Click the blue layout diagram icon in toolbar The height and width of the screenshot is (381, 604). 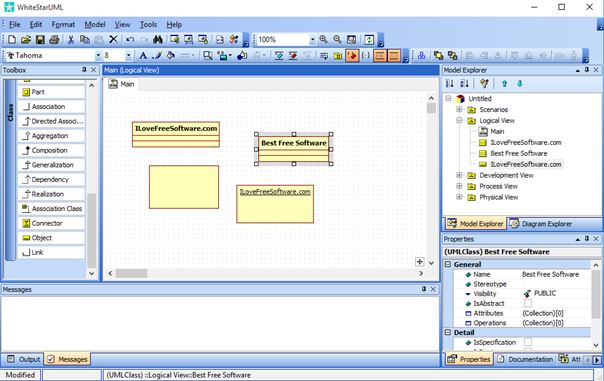pyautogui.click(x=421, y=55)
